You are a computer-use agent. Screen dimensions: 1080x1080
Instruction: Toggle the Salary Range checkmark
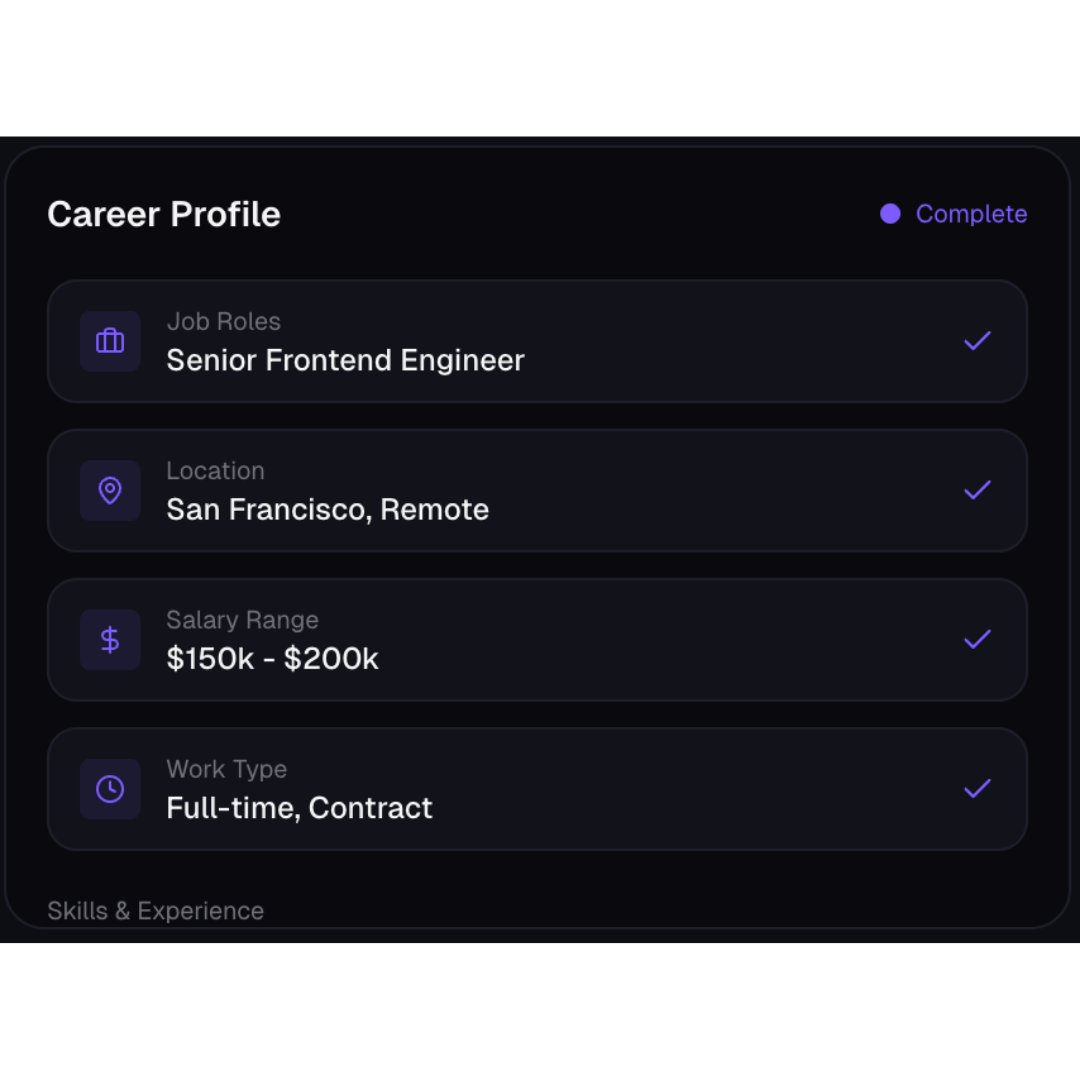pos(977,639)
